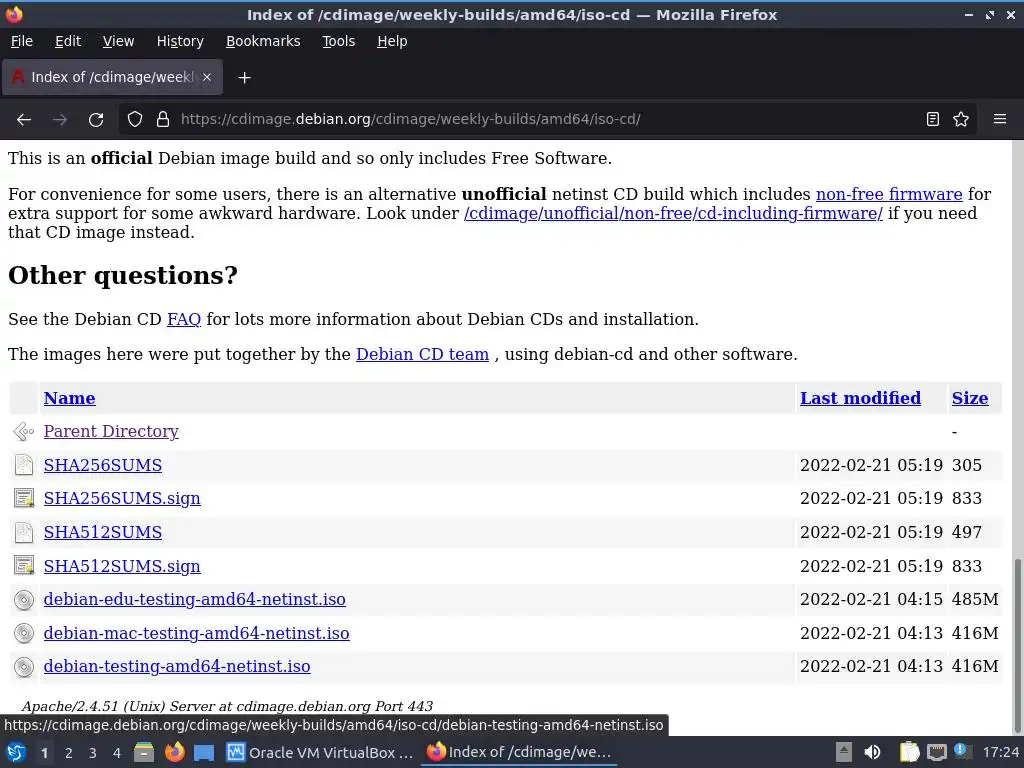Select the Index of /cdimage browser tab
This screenshot has height=768, width=1024.
(x=112, y=77)
